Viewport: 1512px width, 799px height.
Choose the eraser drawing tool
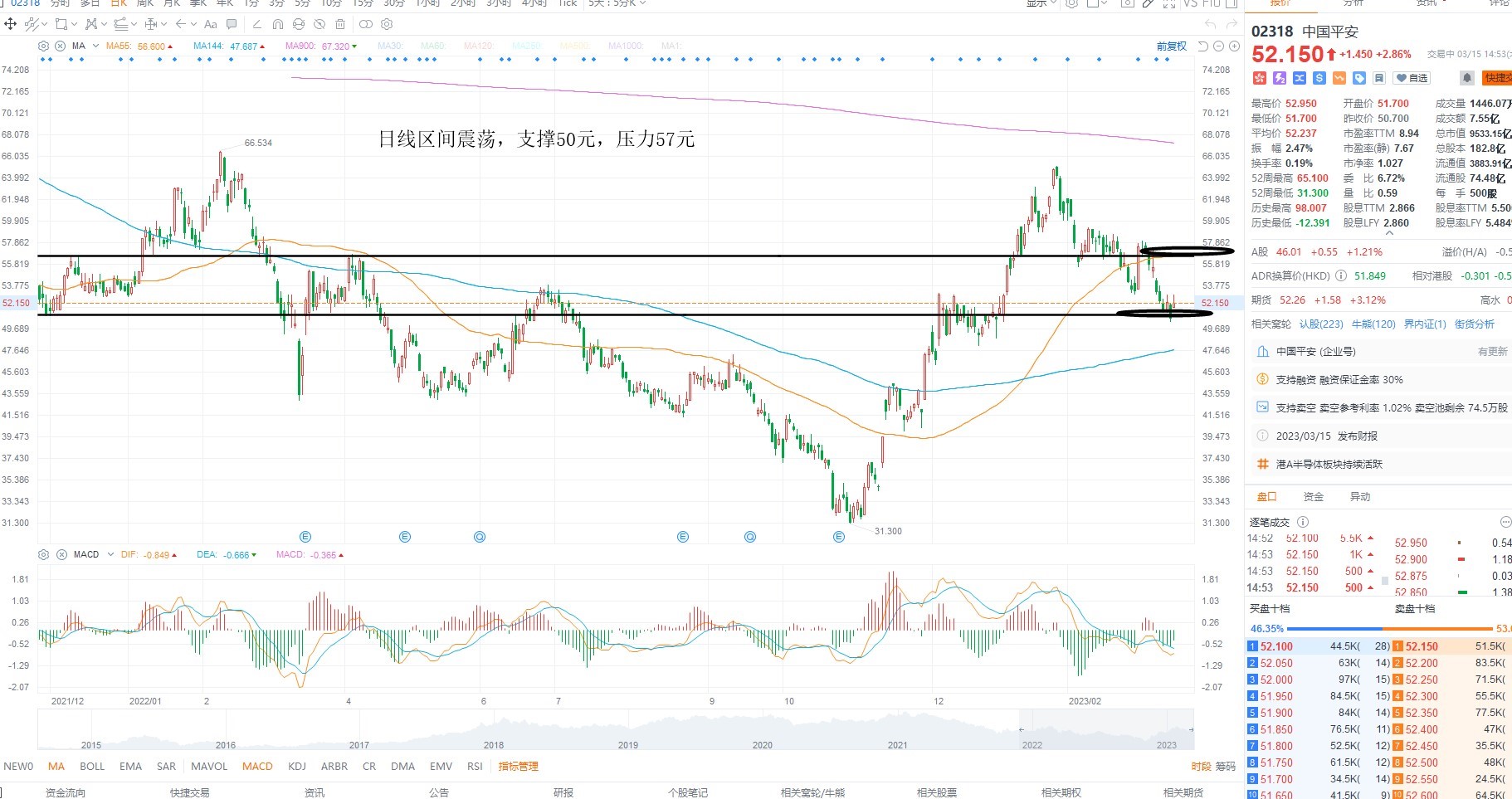[256, 24]
